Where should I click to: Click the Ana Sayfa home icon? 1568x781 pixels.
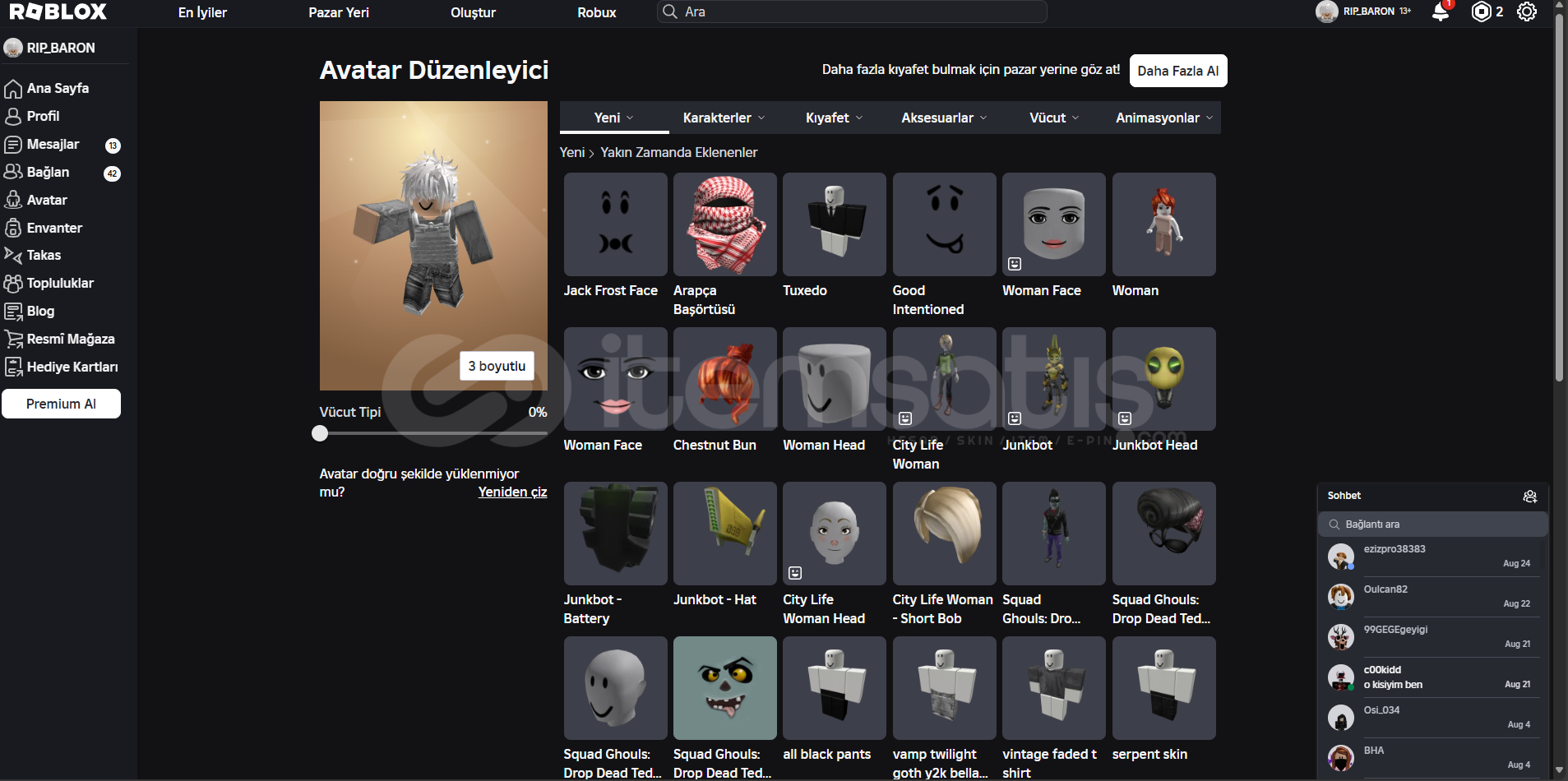[x=13, y=89]
